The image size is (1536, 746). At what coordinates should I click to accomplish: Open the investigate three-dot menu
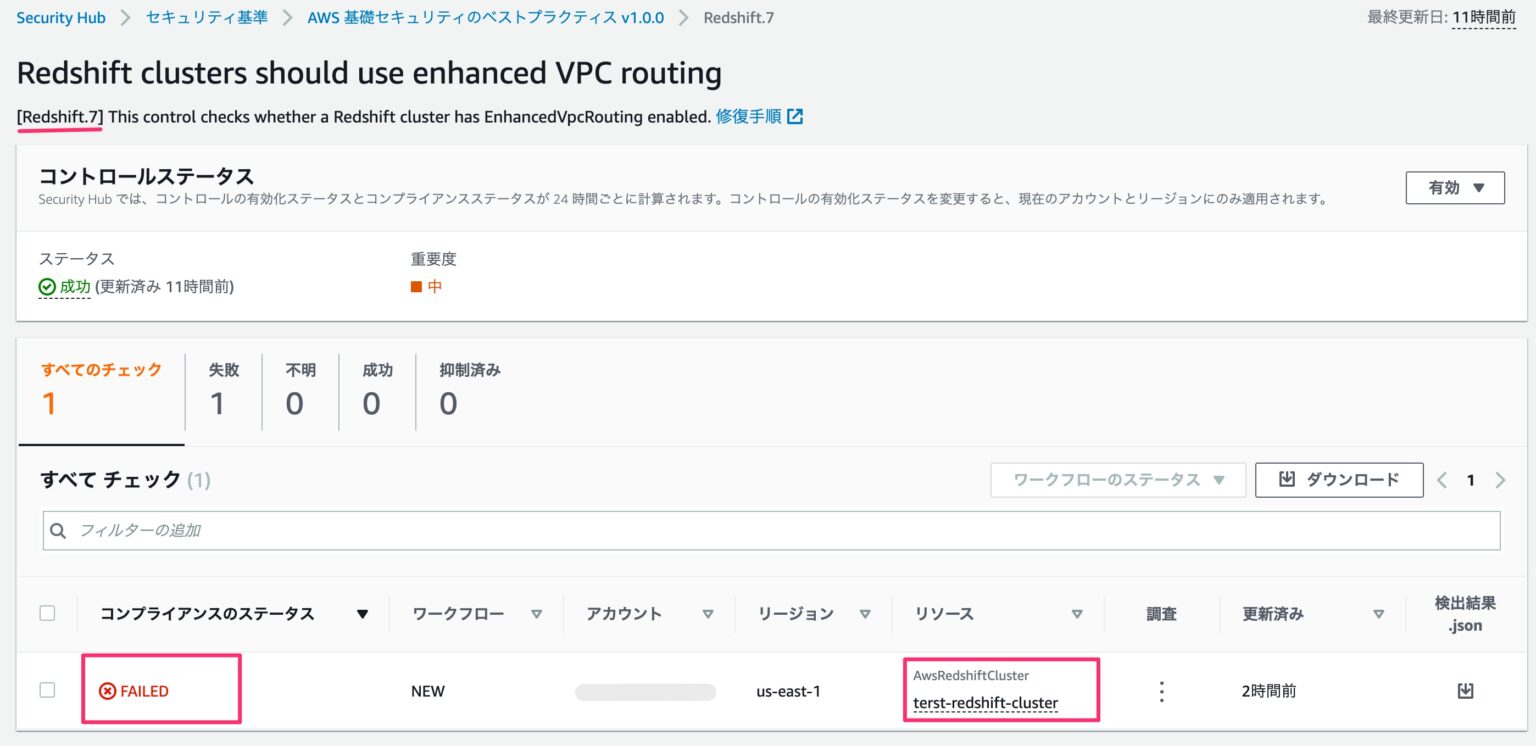pos(1161,691)
